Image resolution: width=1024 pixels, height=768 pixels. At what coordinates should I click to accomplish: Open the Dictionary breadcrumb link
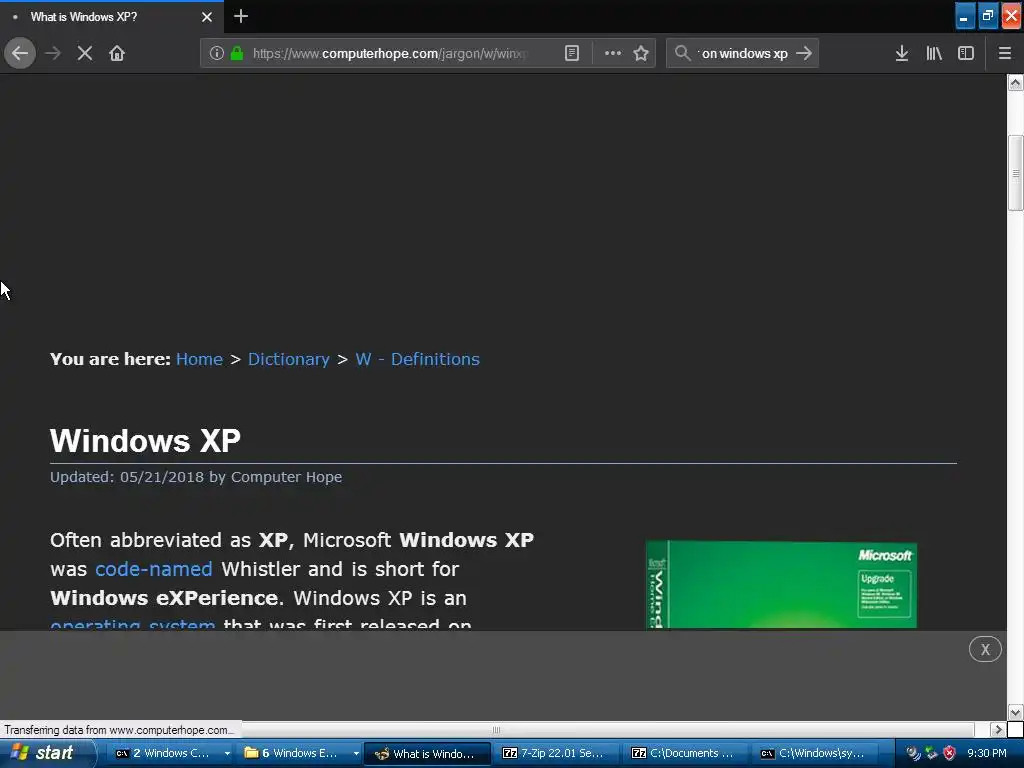(x=289, y=359)
